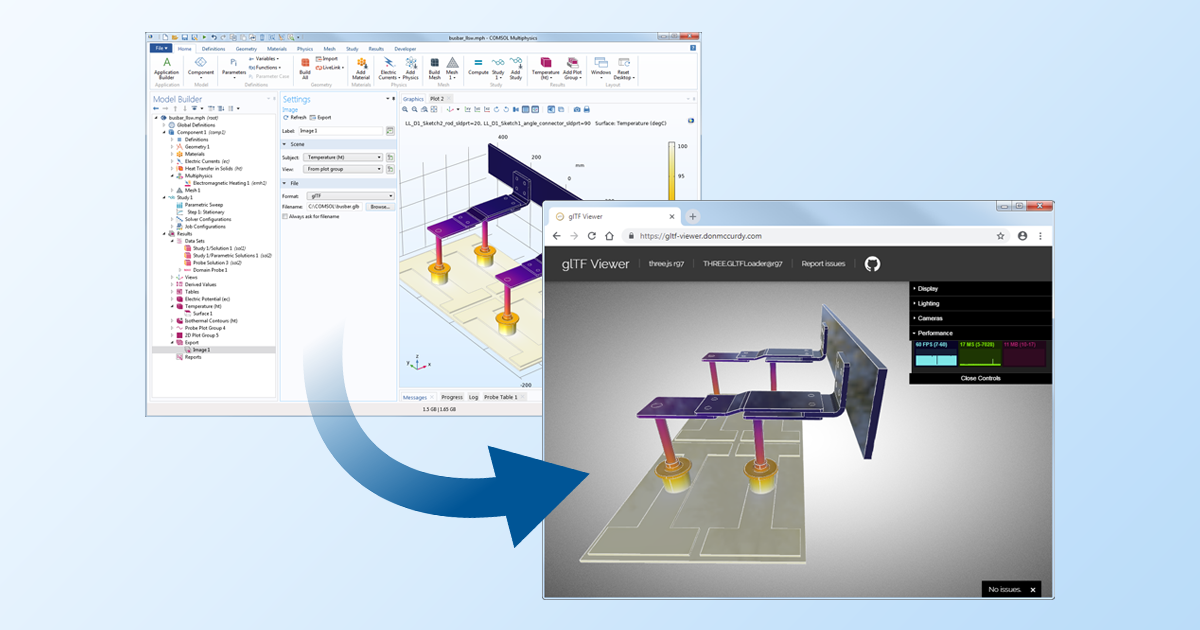Viewport: 1200px width, 630px height.
Task: Open a new browser tab
Action: (693, 216)
